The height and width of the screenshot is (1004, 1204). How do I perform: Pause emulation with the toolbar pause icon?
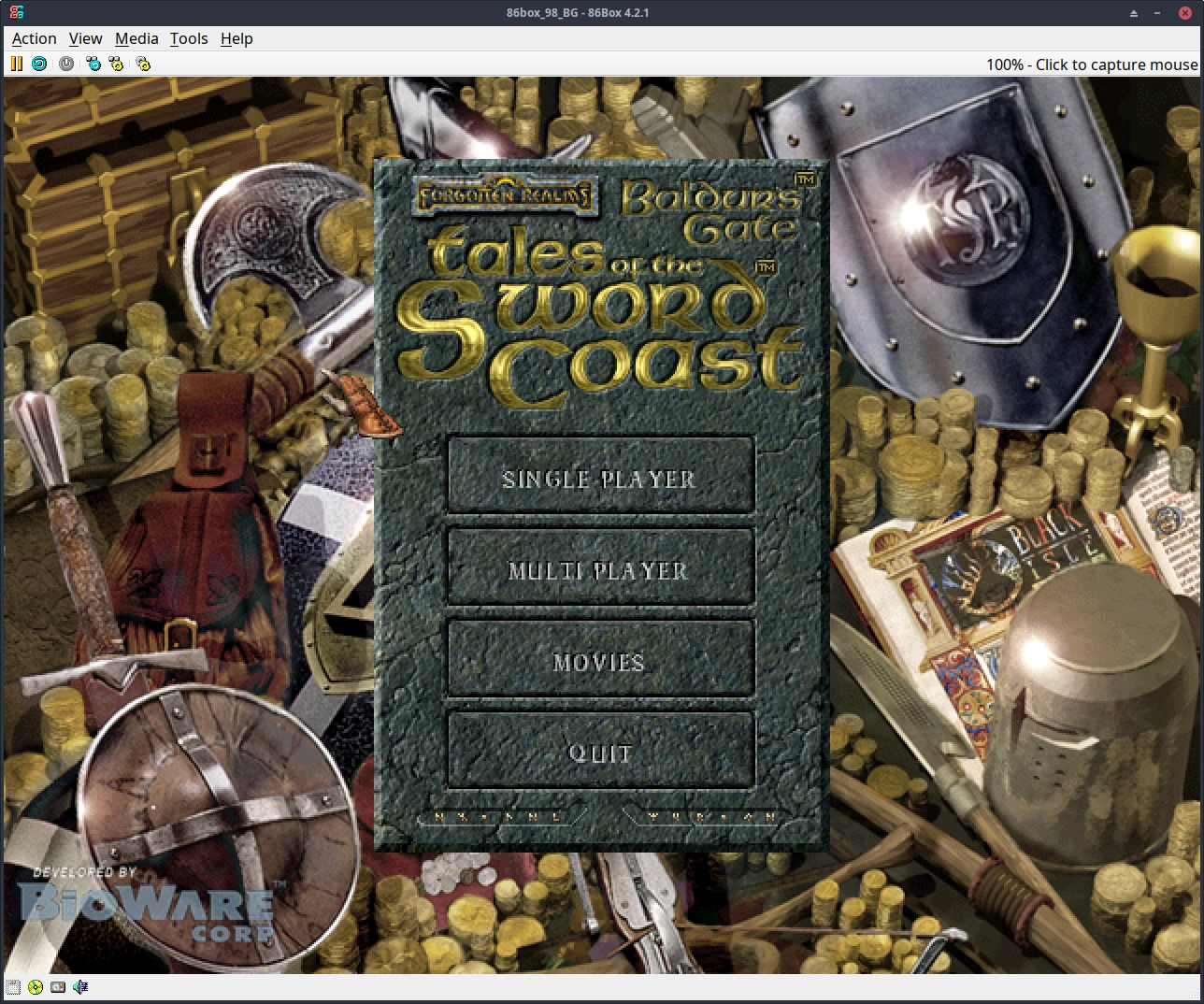coord(16,64)
